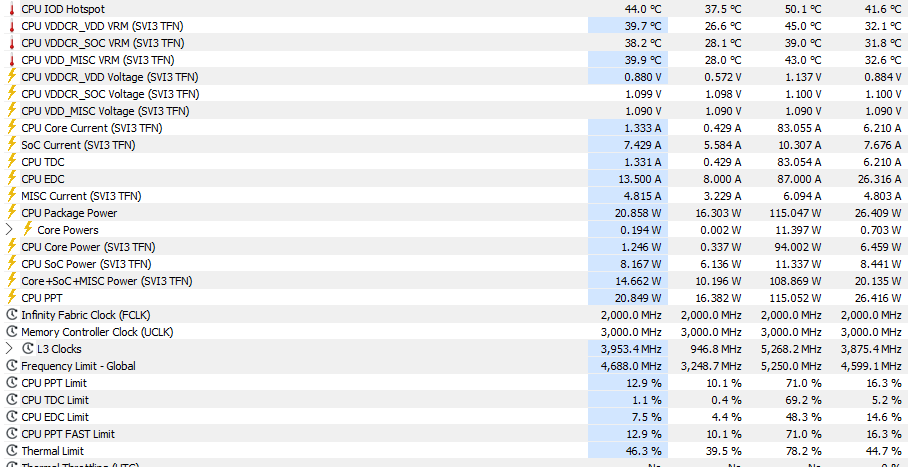Click the lightning icon of SoC Current
The height and width of the screenshot is (467, 912).
11,145
